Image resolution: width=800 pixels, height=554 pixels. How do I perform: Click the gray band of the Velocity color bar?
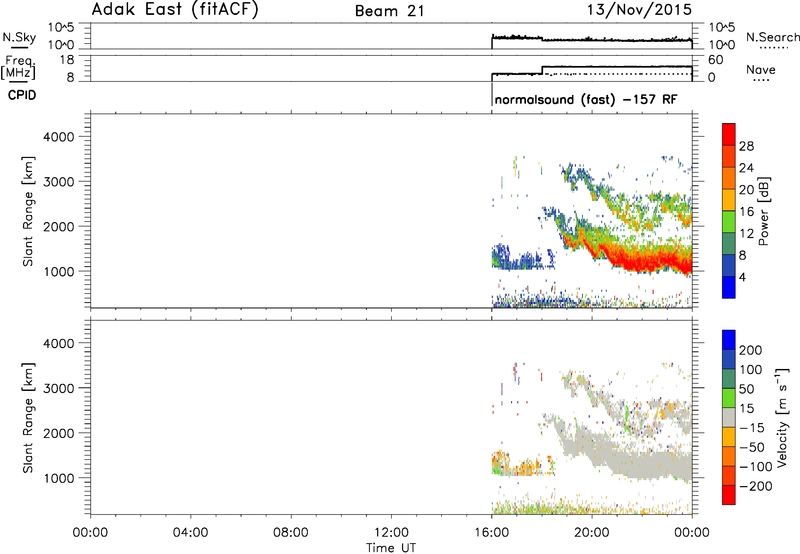coord(729,418)
